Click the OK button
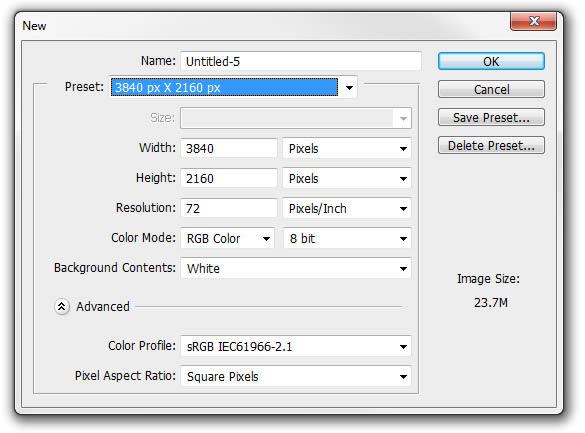The image size is (585, 433). pyautogui.click(x=491, y=61)
